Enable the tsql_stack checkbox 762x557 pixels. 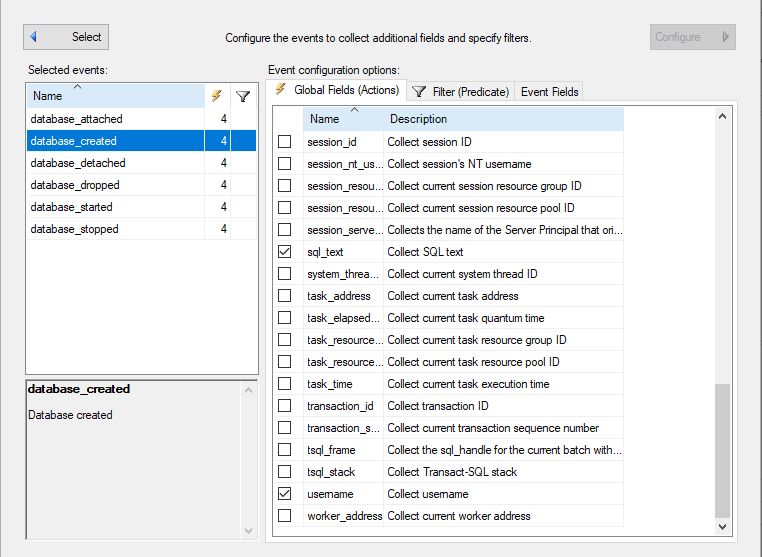pos(284,472)
